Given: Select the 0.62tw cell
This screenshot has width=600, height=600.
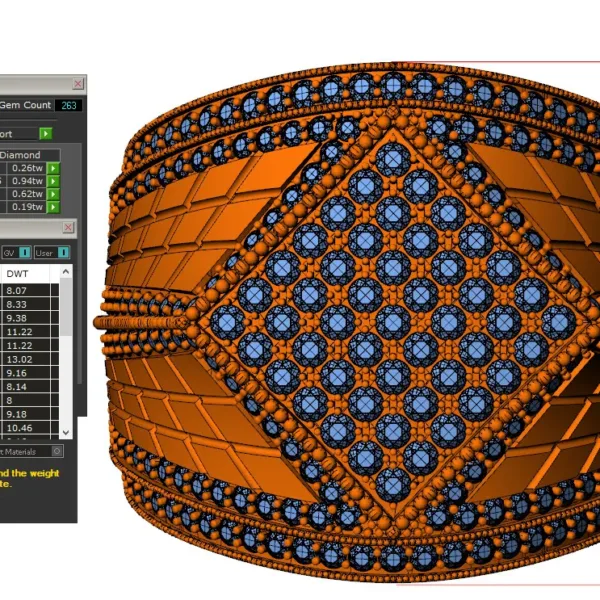Looking at the screenshot, I should pyautogui.click(x=27, y=194).
